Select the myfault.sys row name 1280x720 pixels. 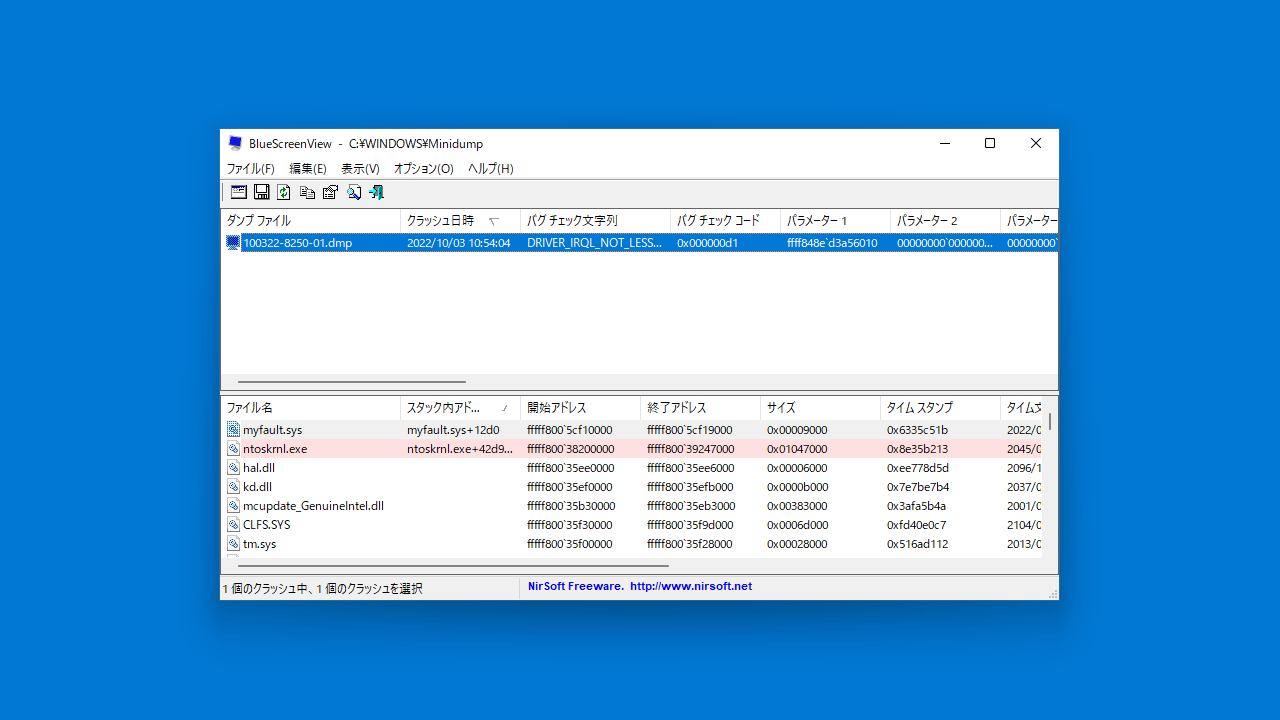tap(272, 430)
